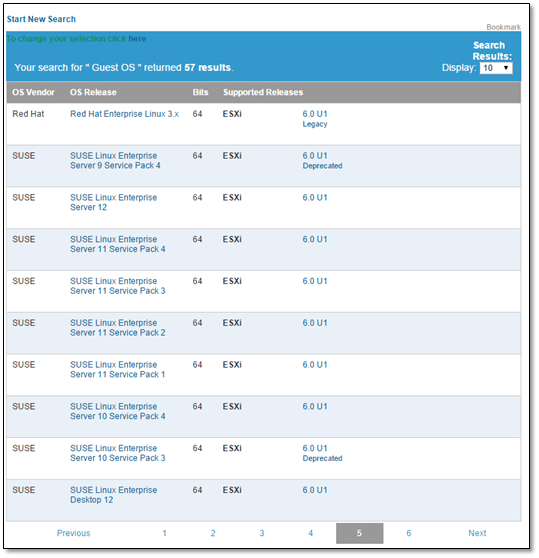
Task: Click the OS Vendor column header
Action: click(x=33, y=93)
